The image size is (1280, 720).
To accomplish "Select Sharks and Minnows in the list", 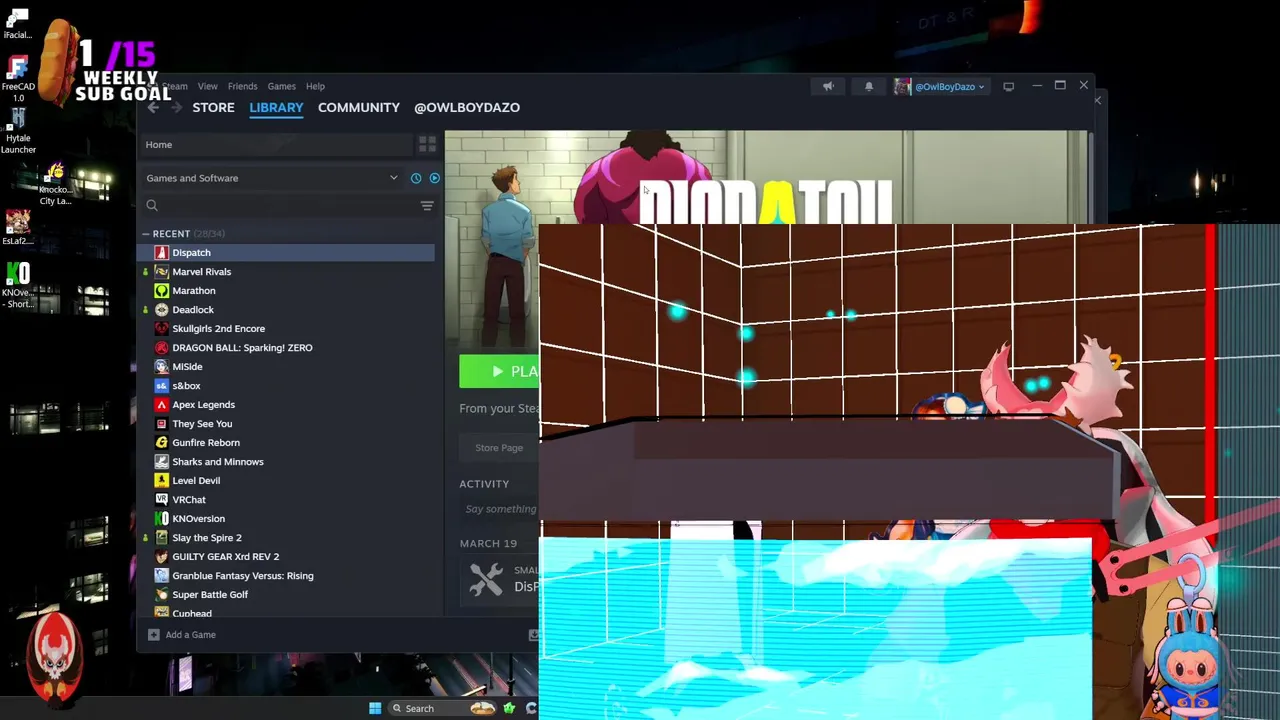I will point(286,462).
